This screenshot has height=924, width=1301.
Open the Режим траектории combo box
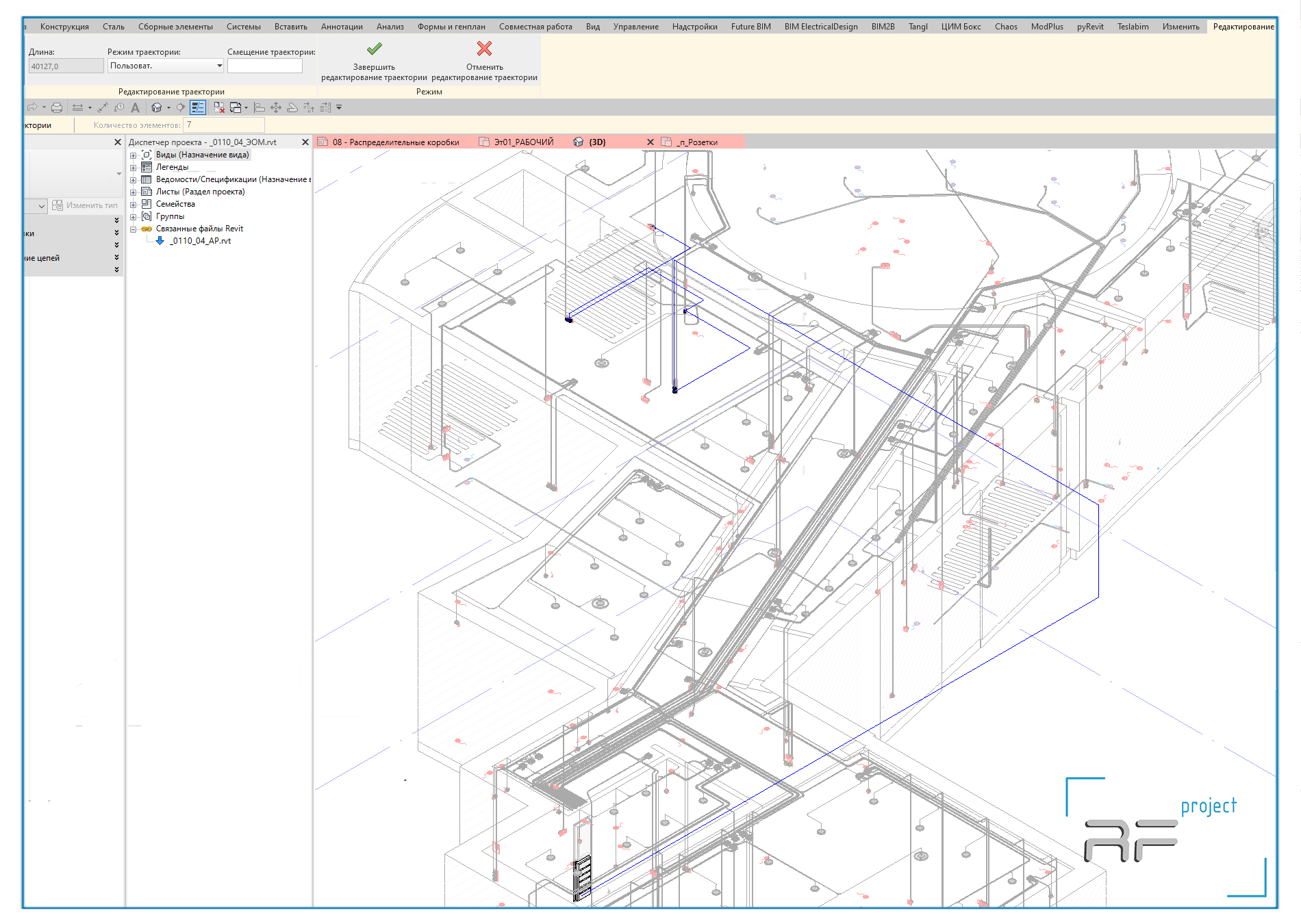pos(166,66)
